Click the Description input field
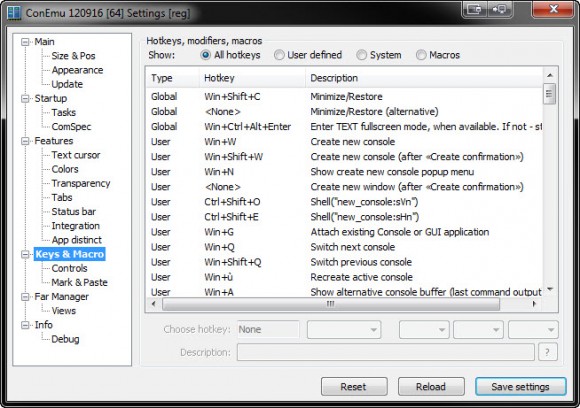 (x=385, y=352)
